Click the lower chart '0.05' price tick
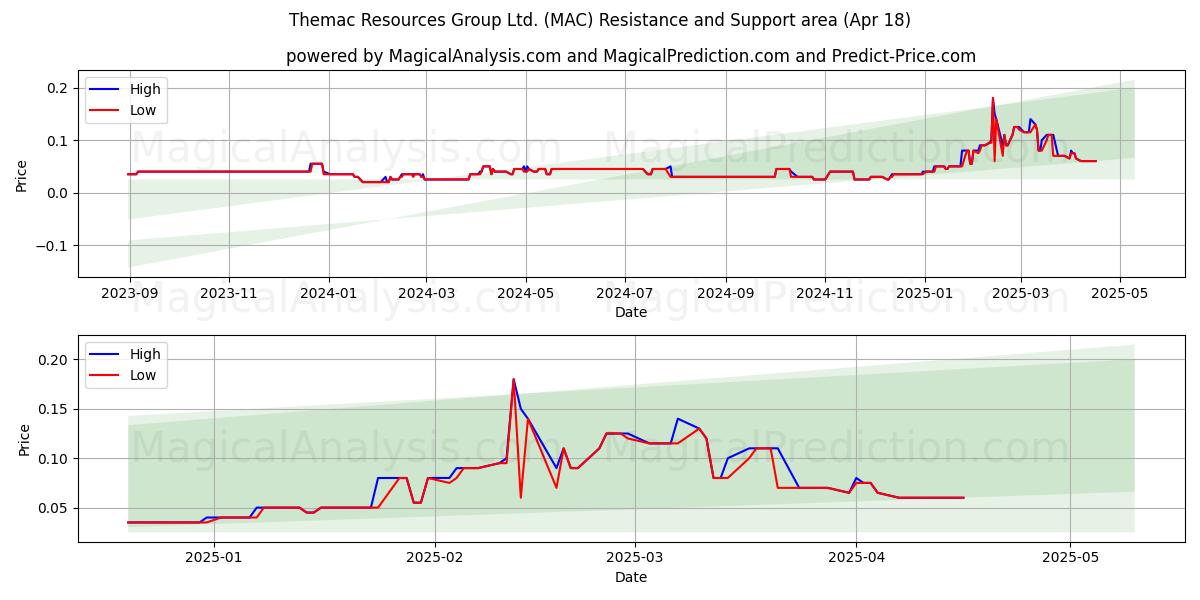The width and height of the screenshot is (1200, 600). 54,508
